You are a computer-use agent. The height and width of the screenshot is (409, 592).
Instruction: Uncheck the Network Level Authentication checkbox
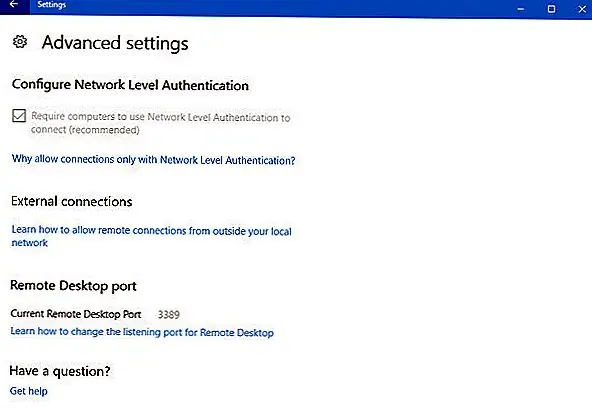click(19, 116)
